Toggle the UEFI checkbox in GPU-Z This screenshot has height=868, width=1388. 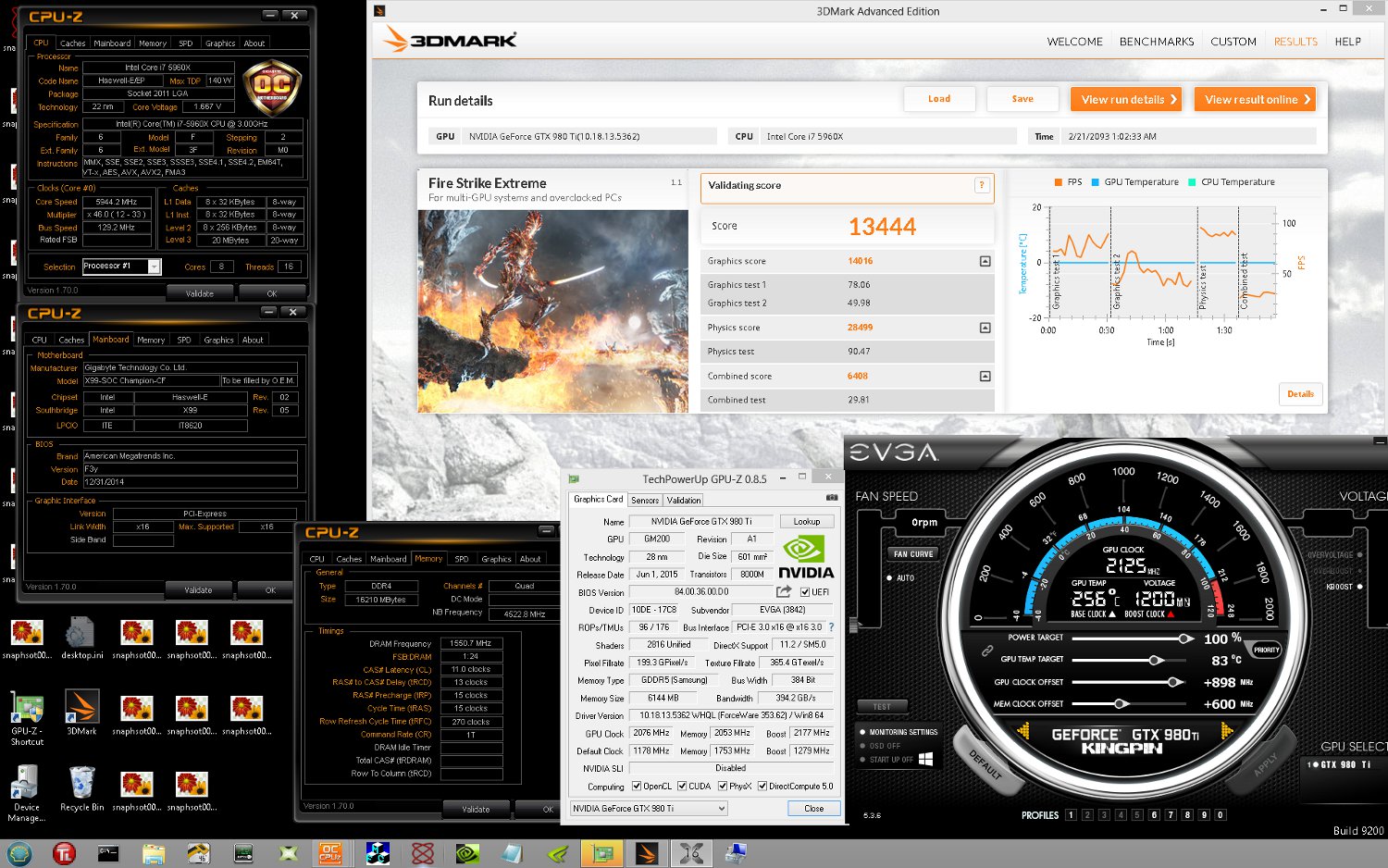click(x=805, y=592)
